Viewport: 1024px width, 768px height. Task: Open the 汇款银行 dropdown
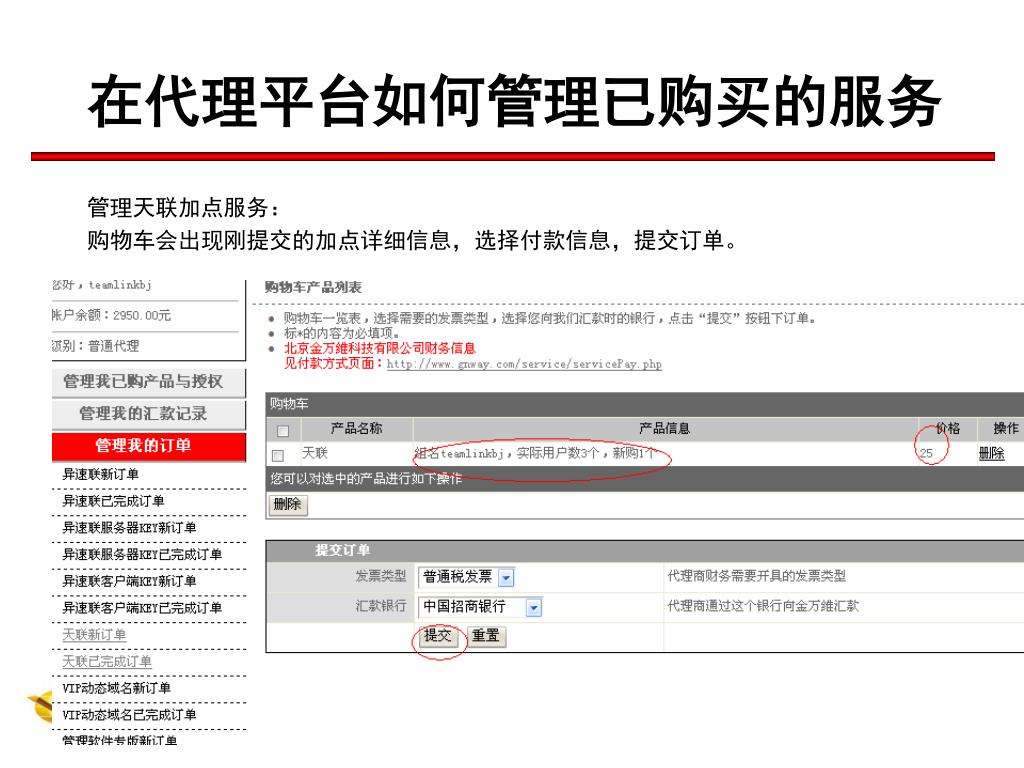[480, 607]
